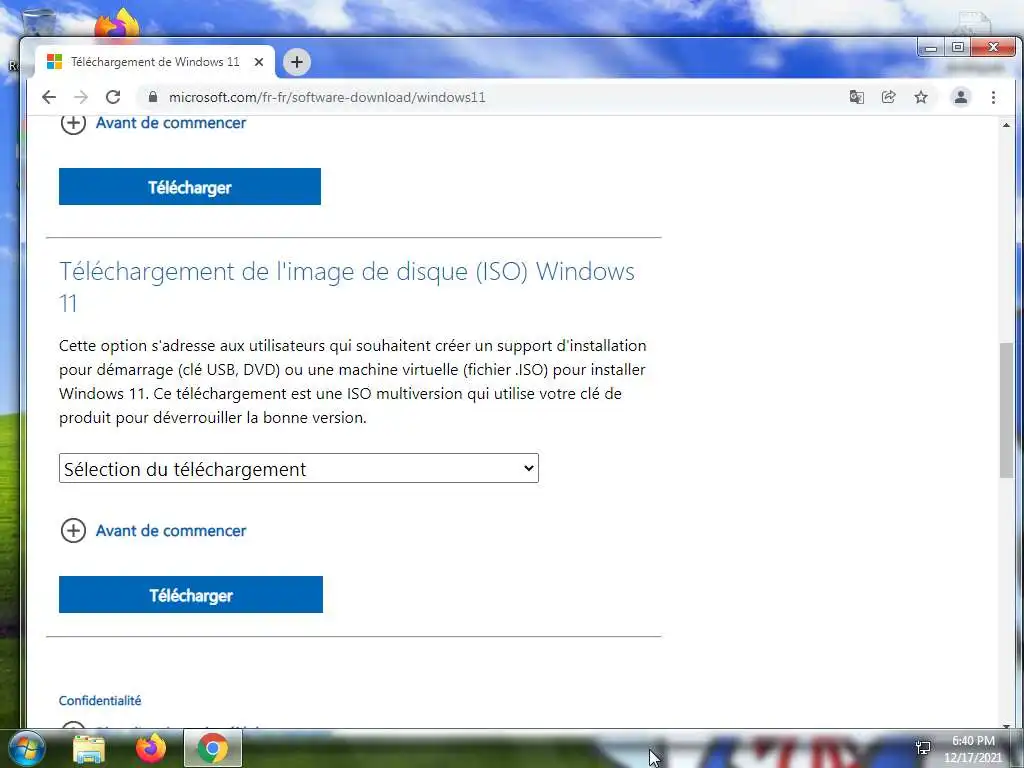Click the ISO download section heading
This screenshot has height=768, width=1024.
[x=347, y=287]
